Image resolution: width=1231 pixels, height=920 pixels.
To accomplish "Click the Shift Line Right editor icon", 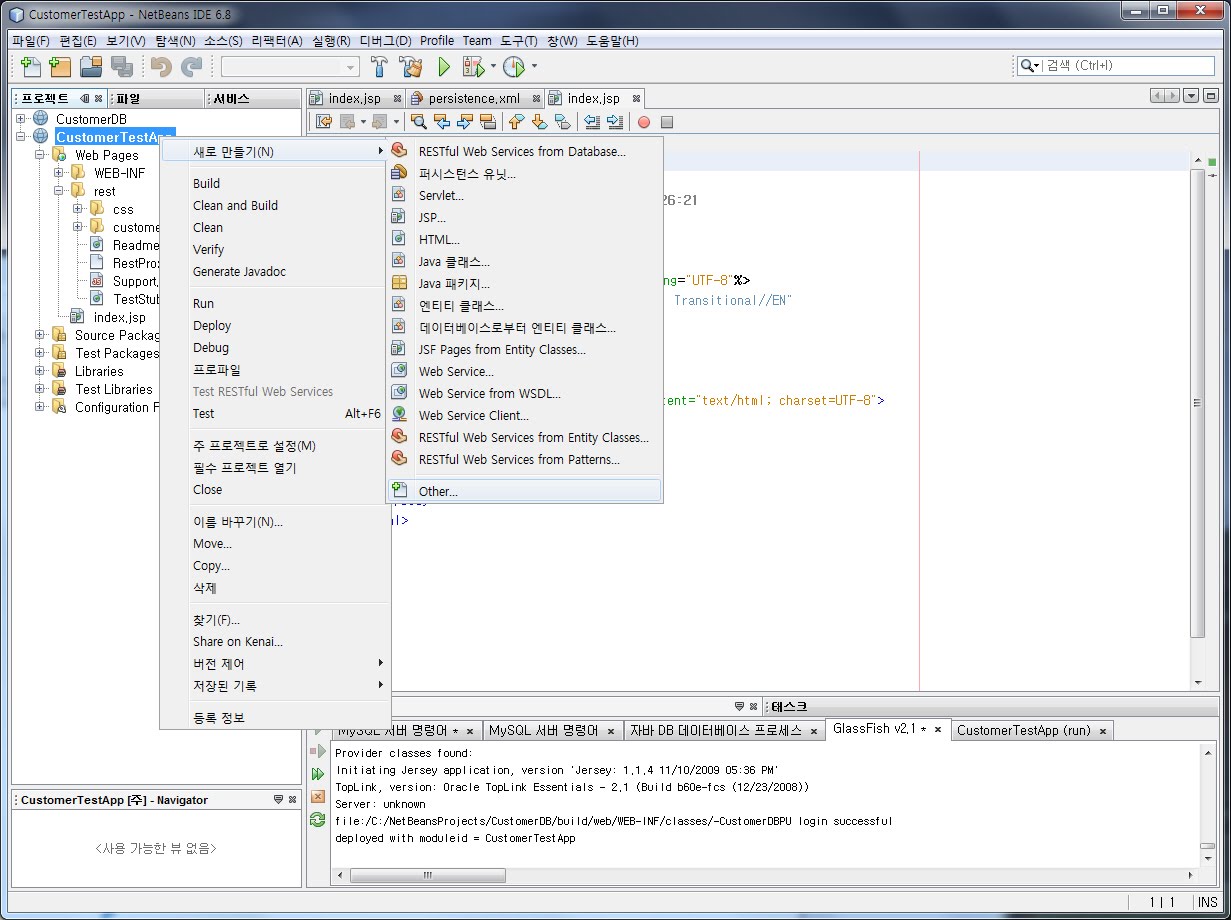I will click(615, 122).
